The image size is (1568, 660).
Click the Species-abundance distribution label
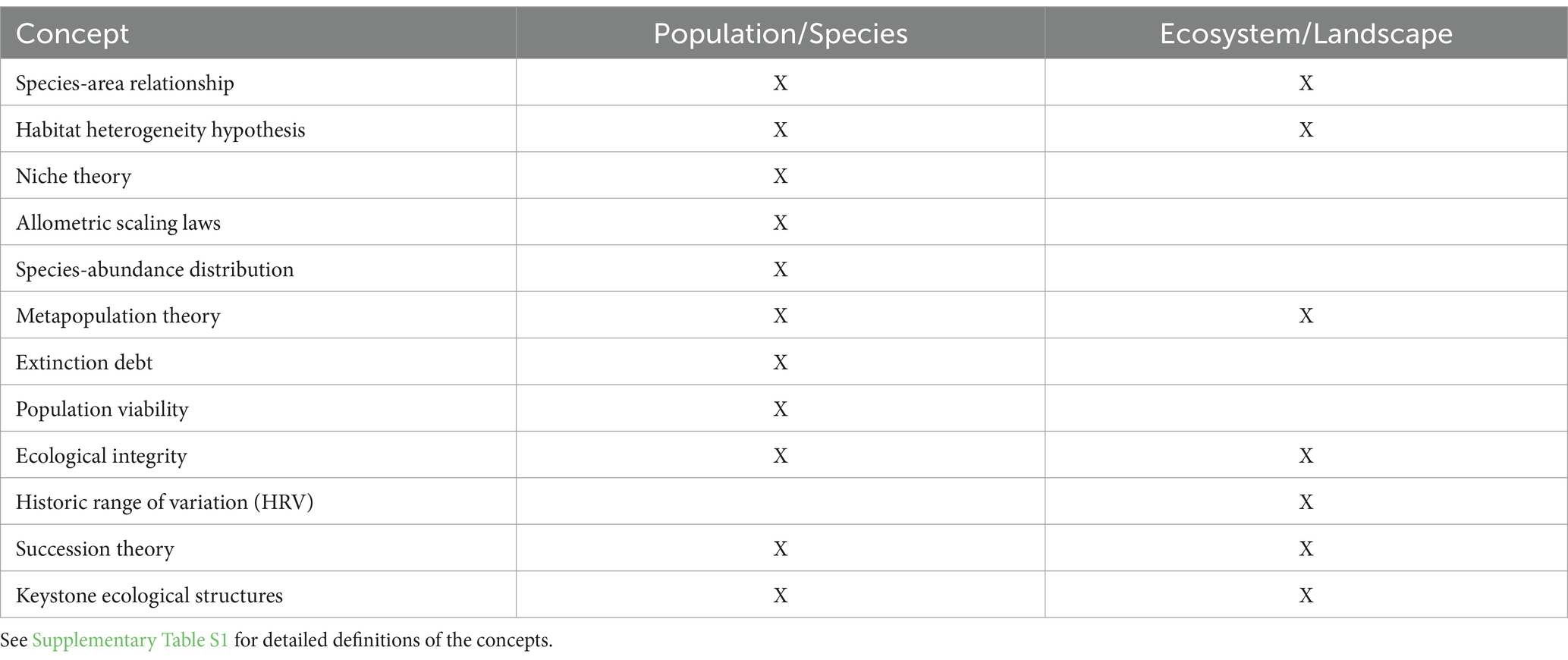click(155, 269)
